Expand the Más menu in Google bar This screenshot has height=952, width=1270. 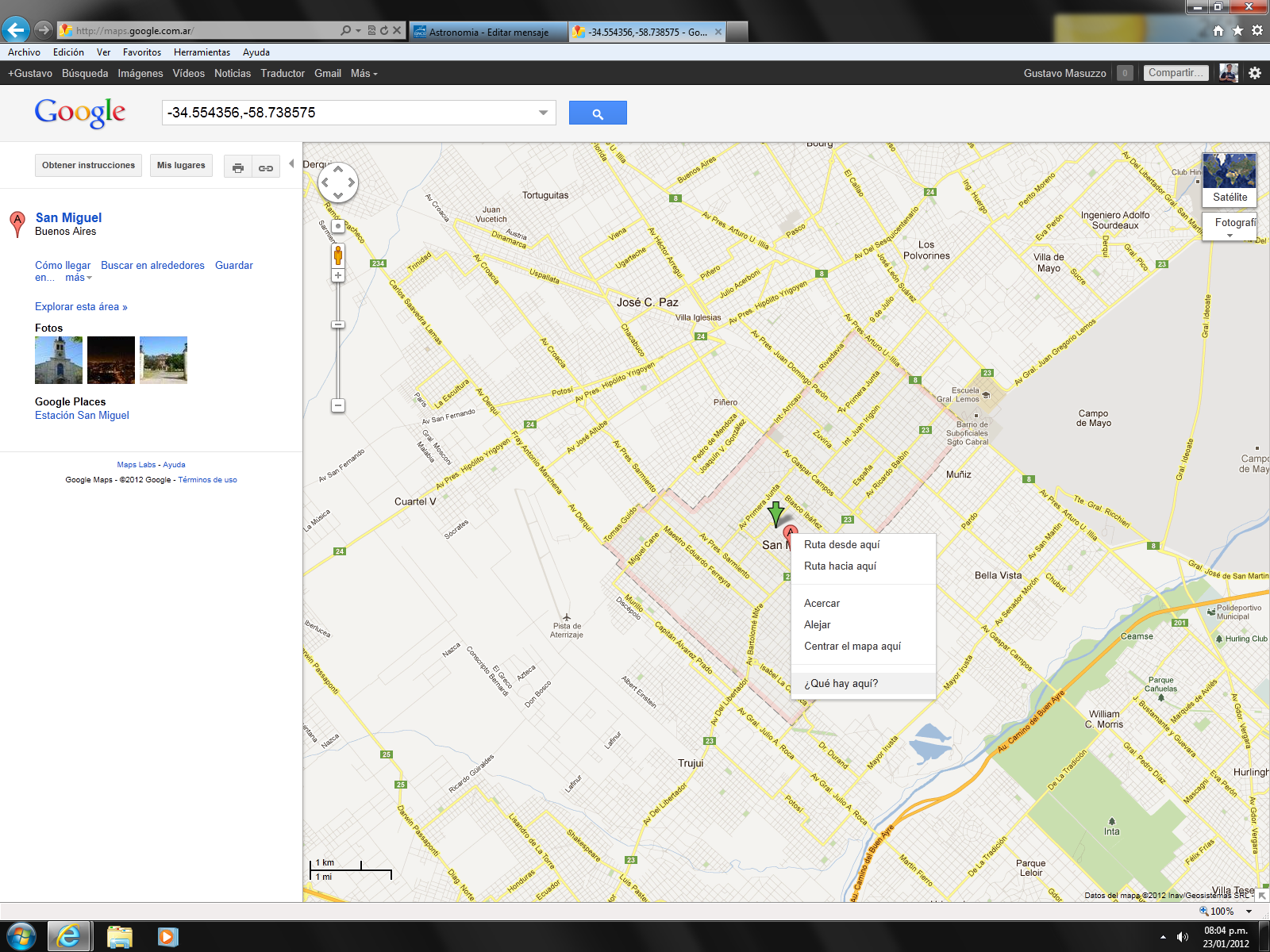click(364, 73)
